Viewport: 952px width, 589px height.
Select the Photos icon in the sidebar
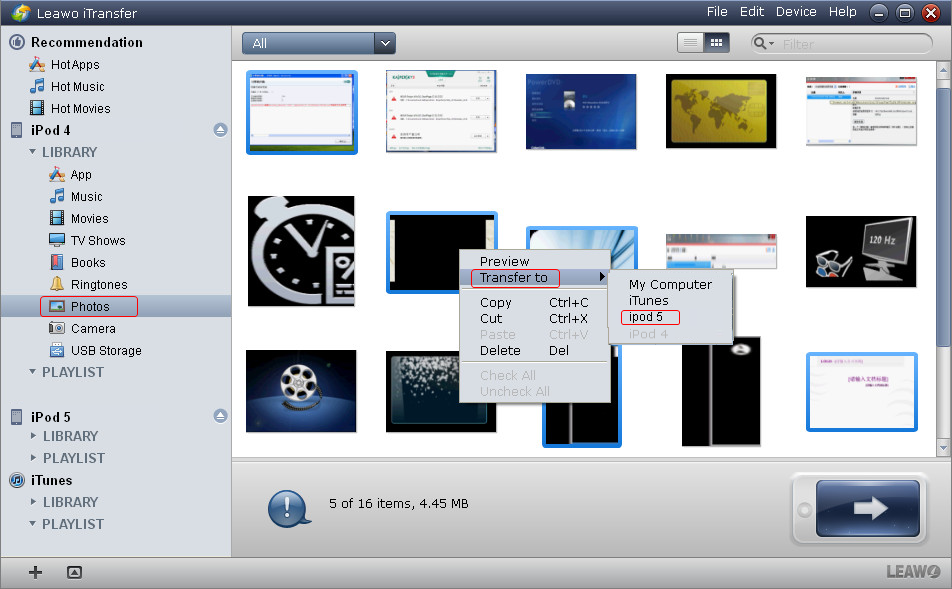(57, 306)
